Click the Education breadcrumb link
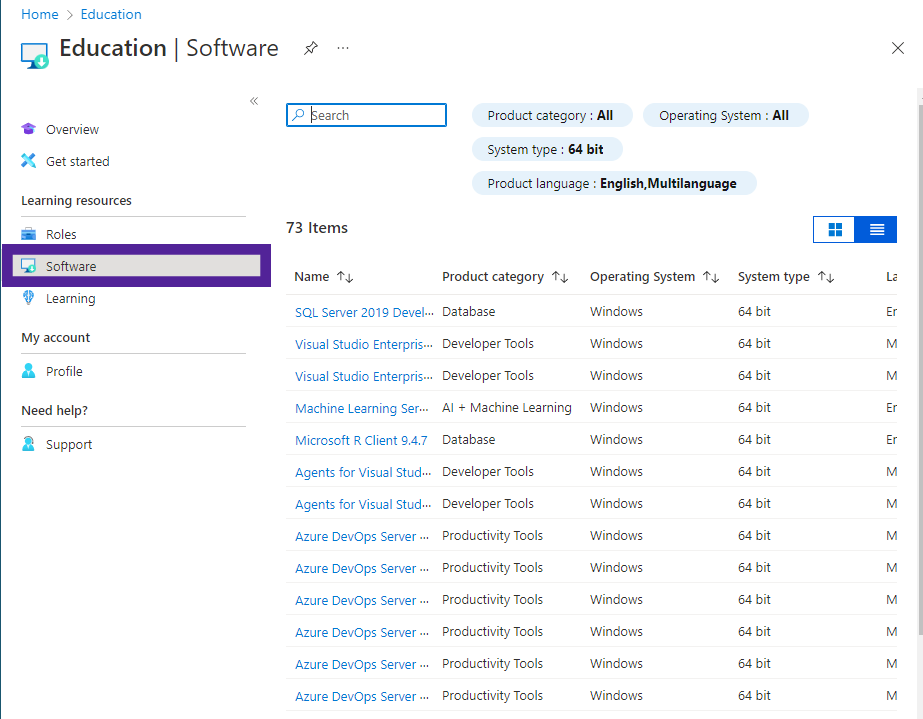 [x=111, y=14]
